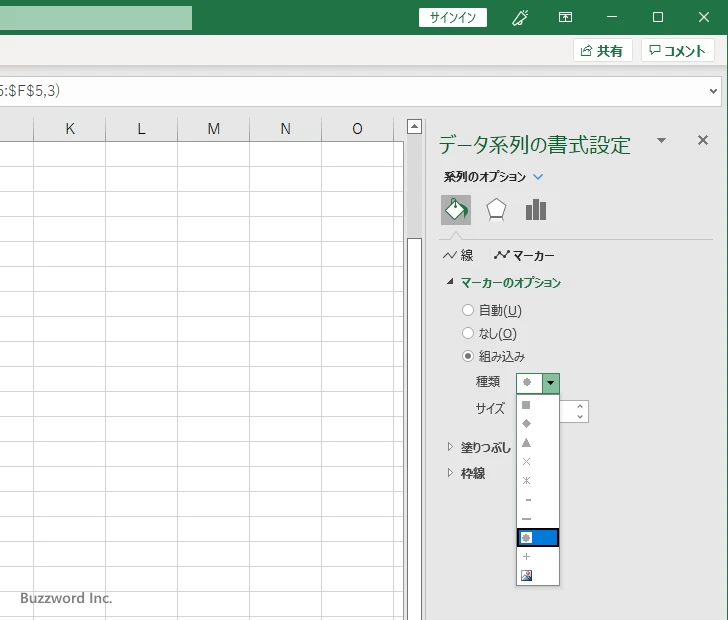Select the 自動(U) radio button

point(468,310)
